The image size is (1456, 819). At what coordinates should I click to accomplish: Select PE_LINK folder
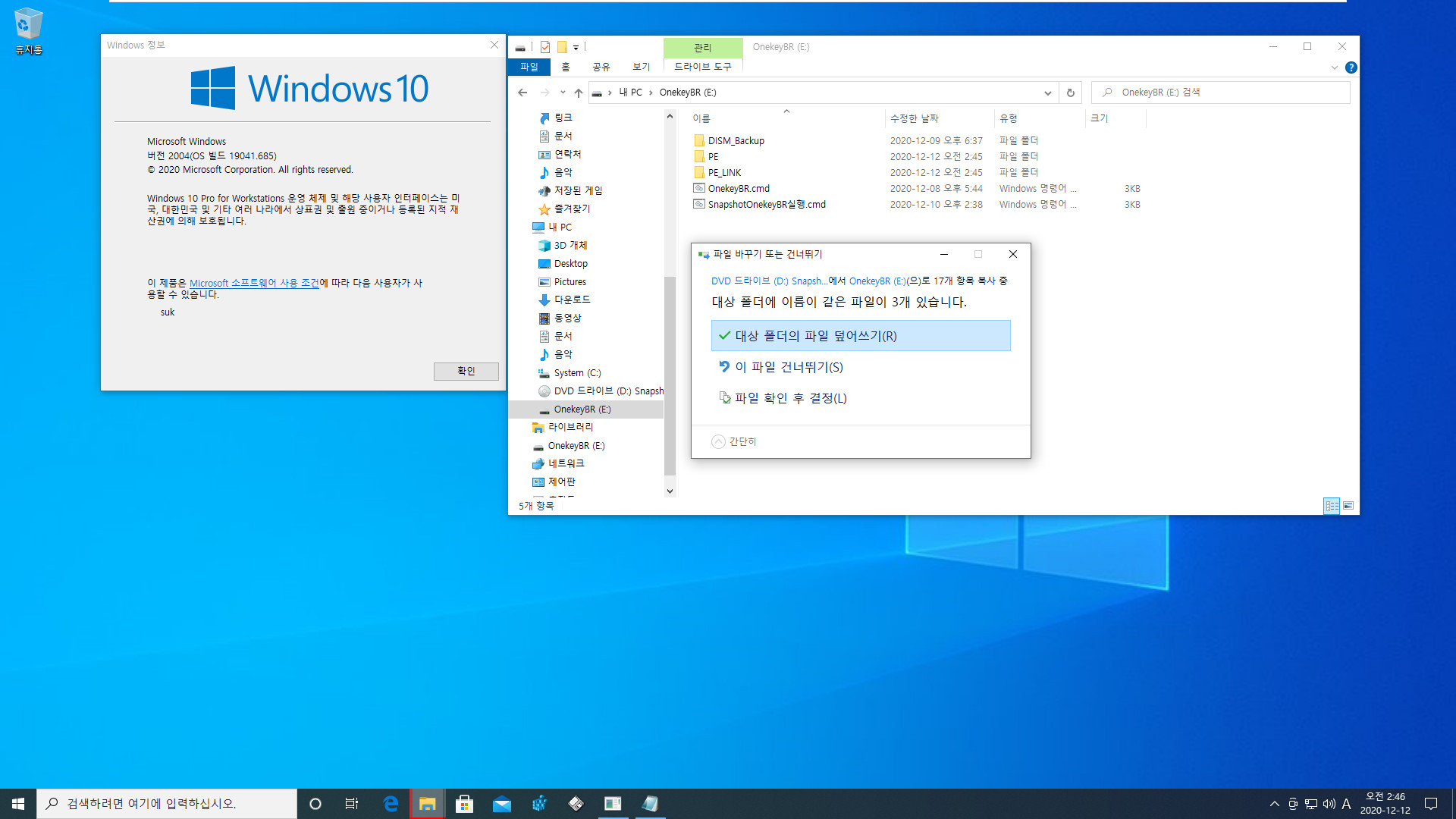pyautogui.click(x=724, y=172)
